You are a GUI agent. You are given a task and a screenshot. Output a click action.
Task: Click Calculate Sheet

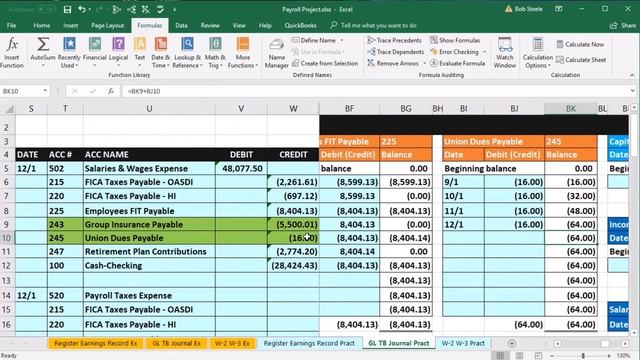pyautogui.click(x=581, y=60)
